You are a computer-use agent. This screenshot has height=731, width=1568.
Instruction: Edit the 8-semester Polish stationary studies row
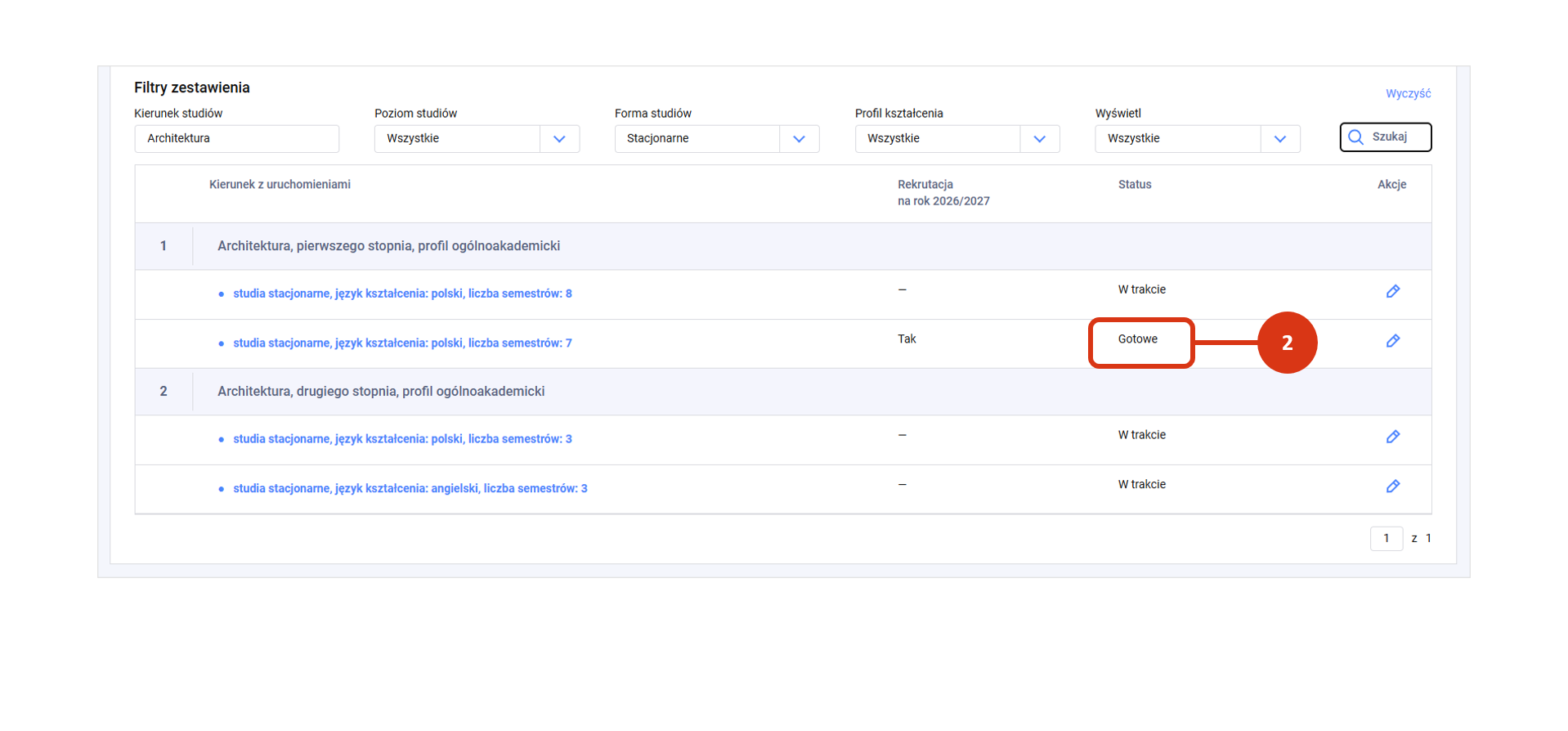[x=1392, y=291]
